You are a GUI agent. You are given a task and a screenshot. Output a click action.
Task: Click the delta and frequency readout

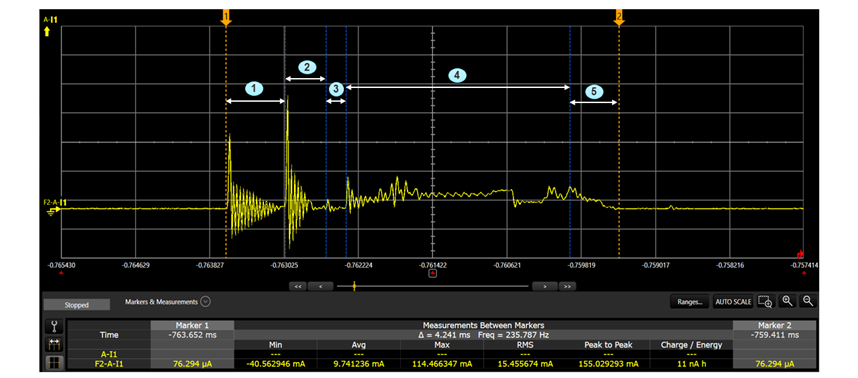tap(483, 335)
